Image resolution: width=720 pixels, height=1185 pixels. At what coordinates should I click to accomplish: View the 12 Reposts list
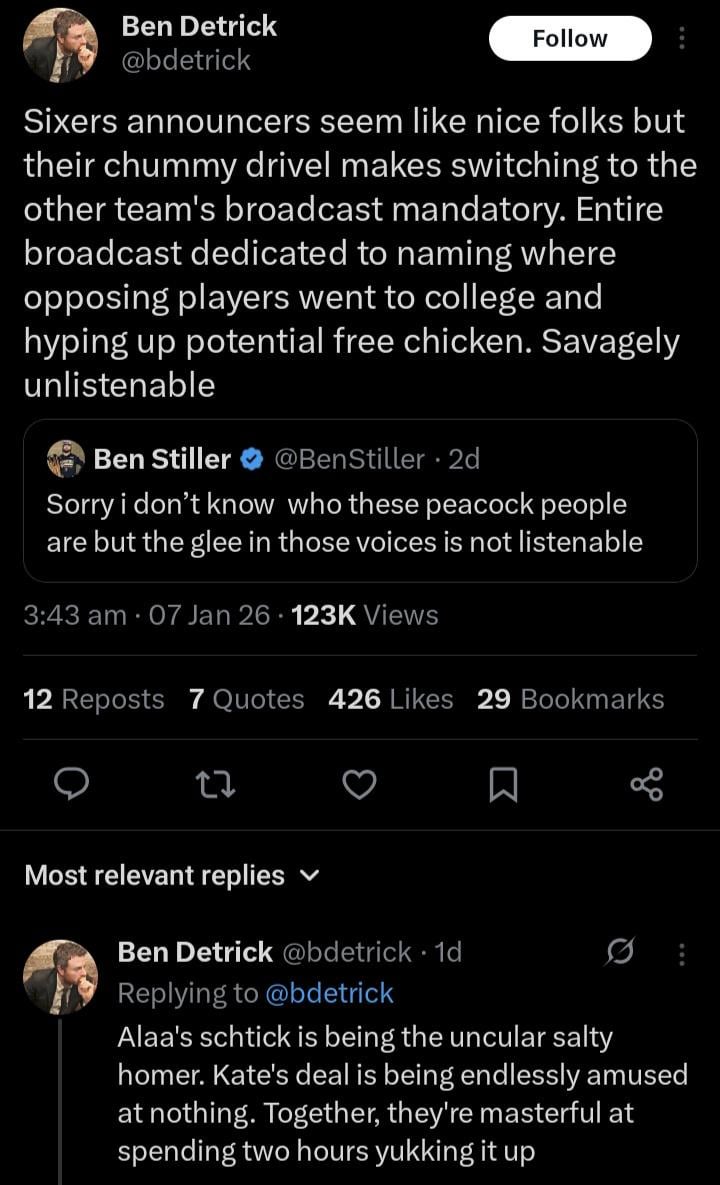click(93, 699)
